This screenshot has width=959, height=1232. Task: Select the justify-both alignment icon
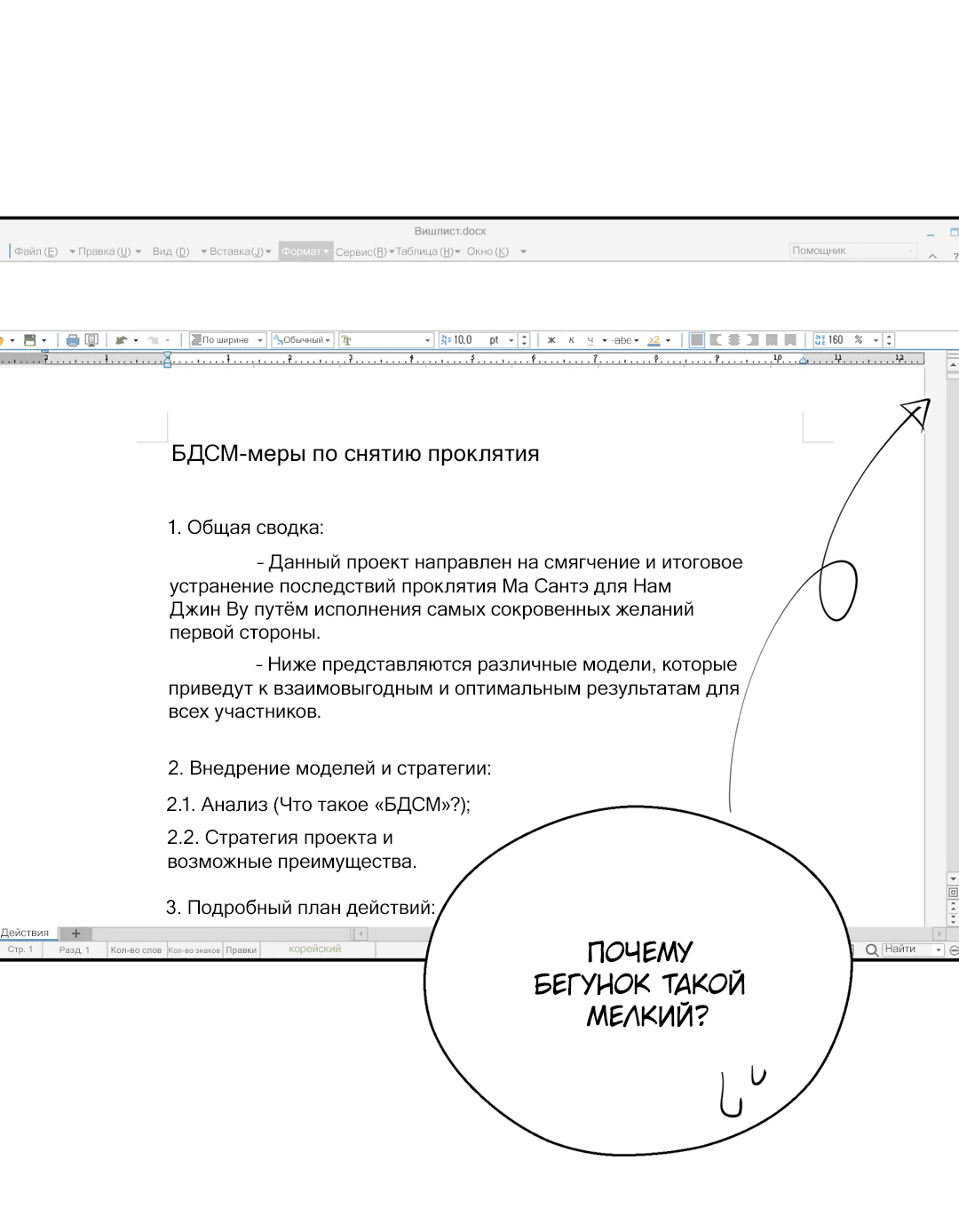(697, 340)
